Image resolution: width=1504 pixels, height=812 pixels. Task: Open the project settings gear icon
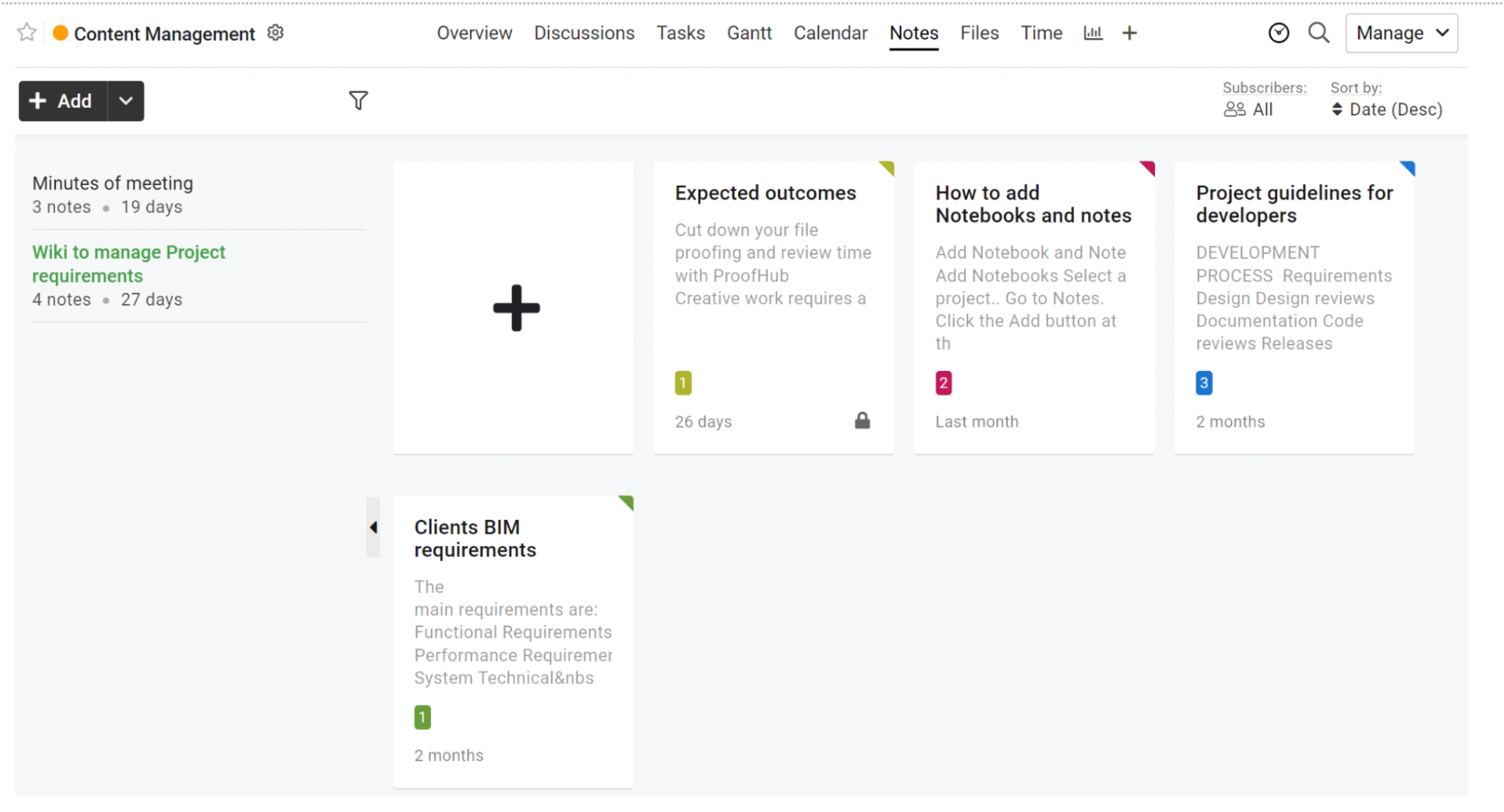[275, 32]
